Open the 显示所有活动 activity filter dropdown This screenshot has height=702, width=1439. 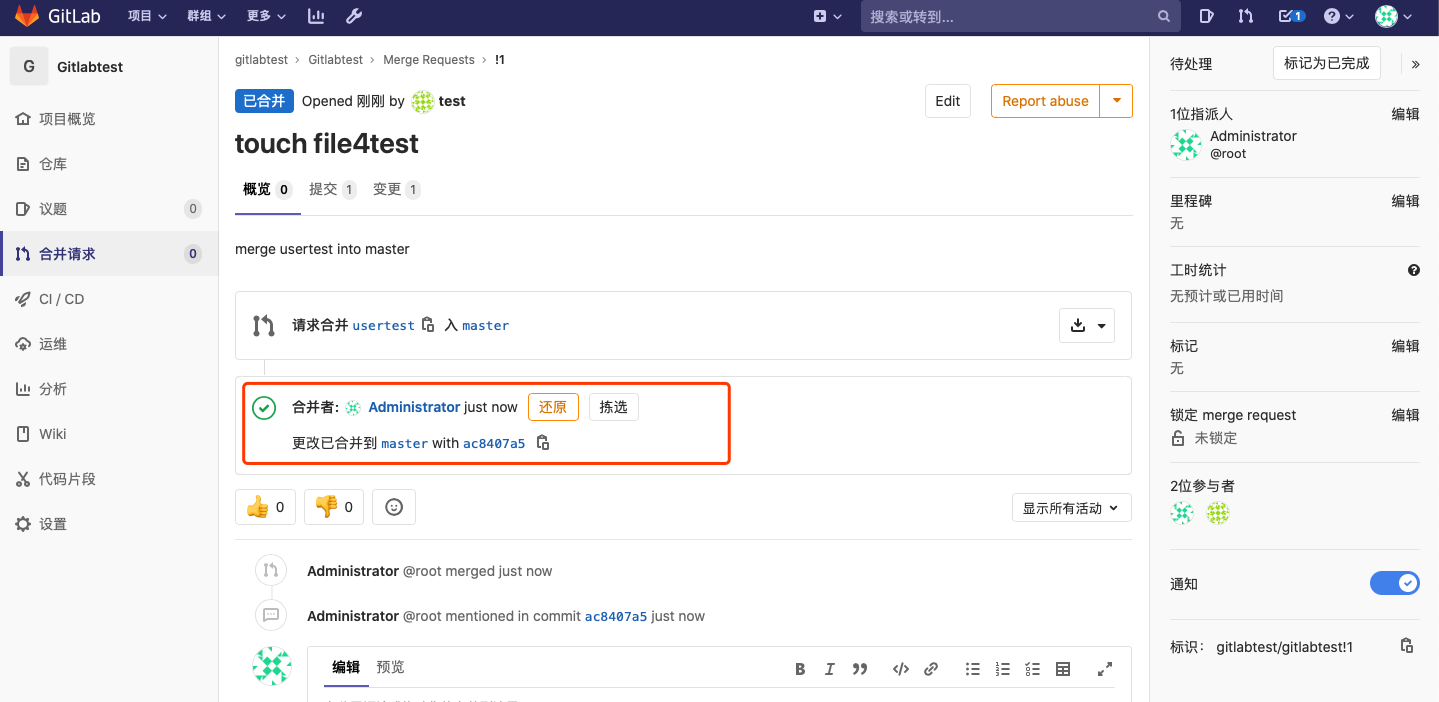[x=1071, y=507]
